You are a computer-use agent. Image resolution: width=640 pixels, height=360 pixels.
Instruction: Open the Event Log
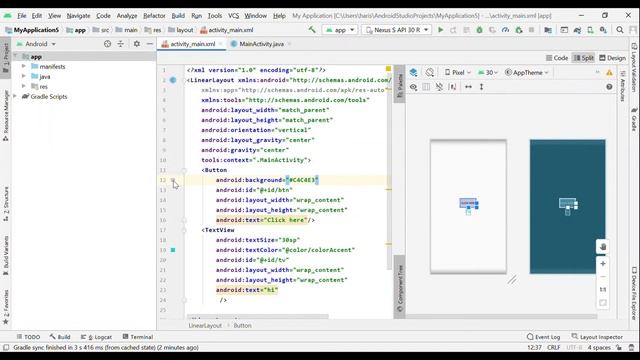(543, 337)
